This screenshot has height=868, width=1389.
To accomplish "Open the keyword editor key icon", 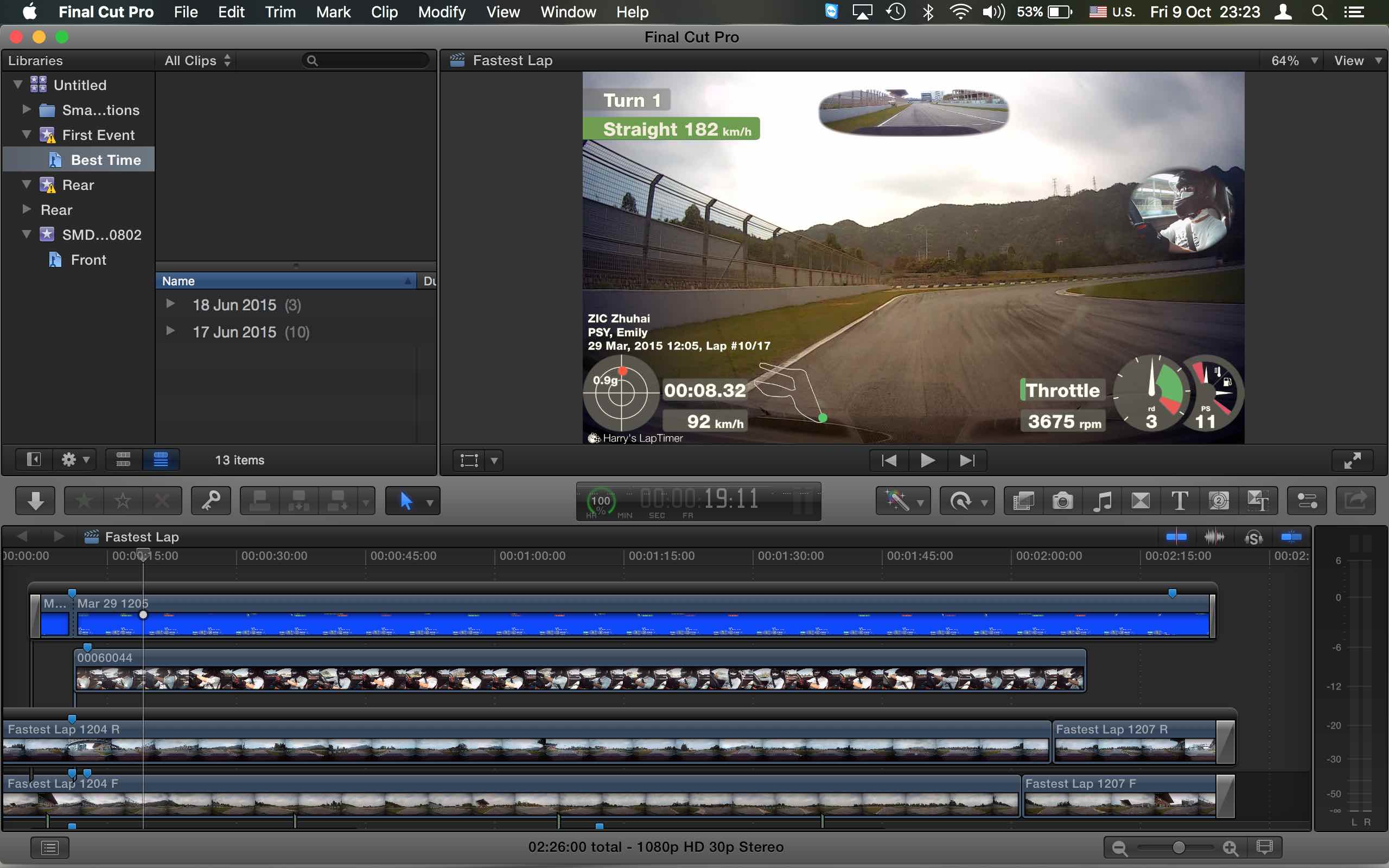I will [x=211, y=501].
